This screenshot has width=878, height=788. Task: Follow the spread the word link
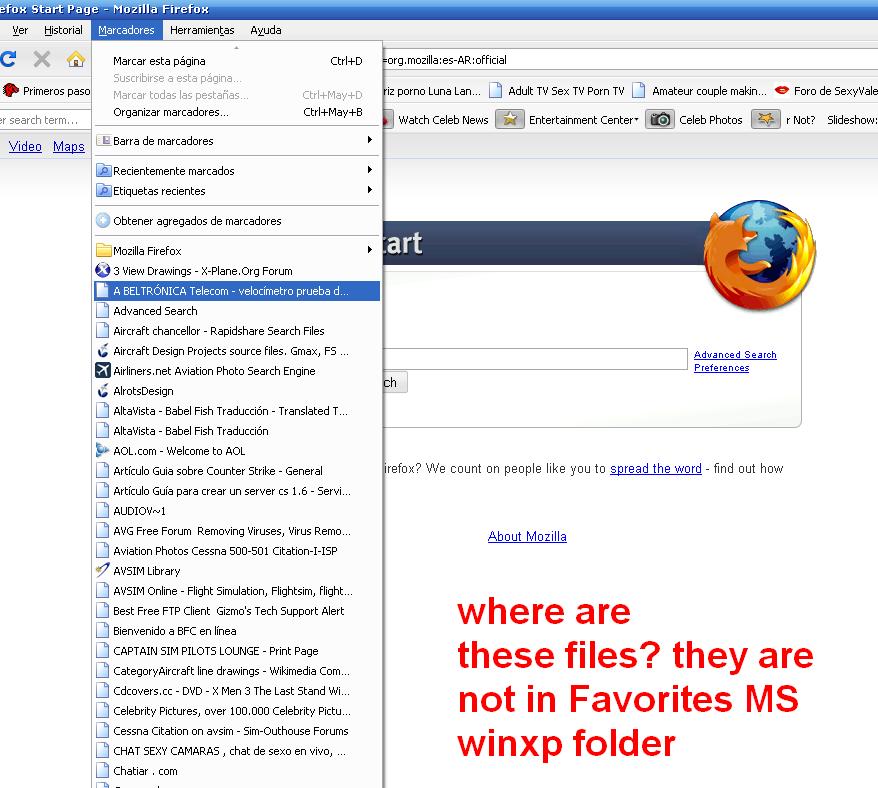(655, 469)
